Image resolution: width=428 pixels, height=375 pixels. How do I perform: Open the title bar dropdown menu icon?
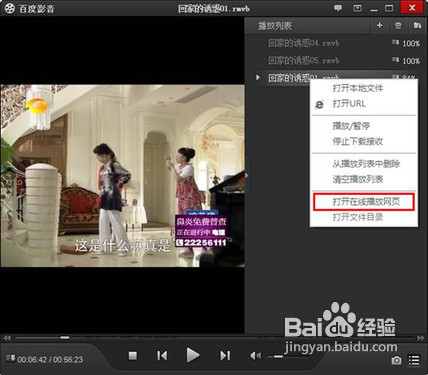[x=357, y=8]
